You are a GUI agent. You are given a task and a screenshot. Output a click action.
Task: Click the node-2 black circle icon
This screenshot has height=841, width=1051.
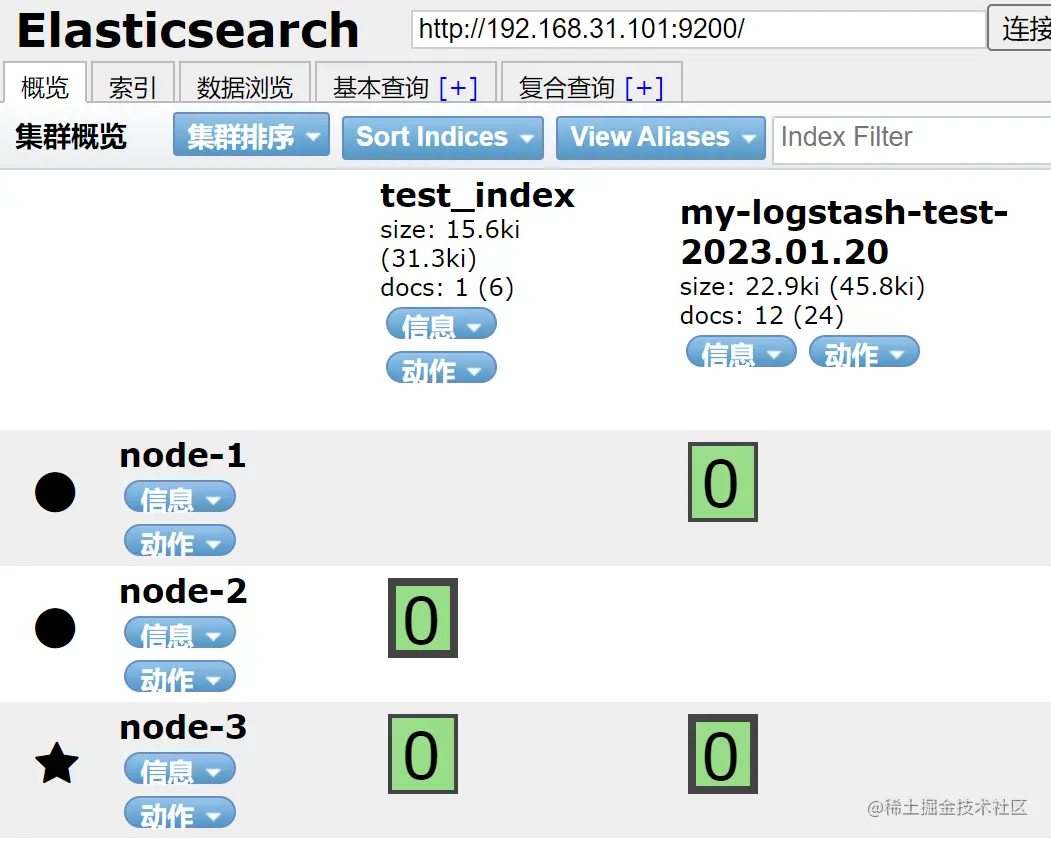click(55, 629)
